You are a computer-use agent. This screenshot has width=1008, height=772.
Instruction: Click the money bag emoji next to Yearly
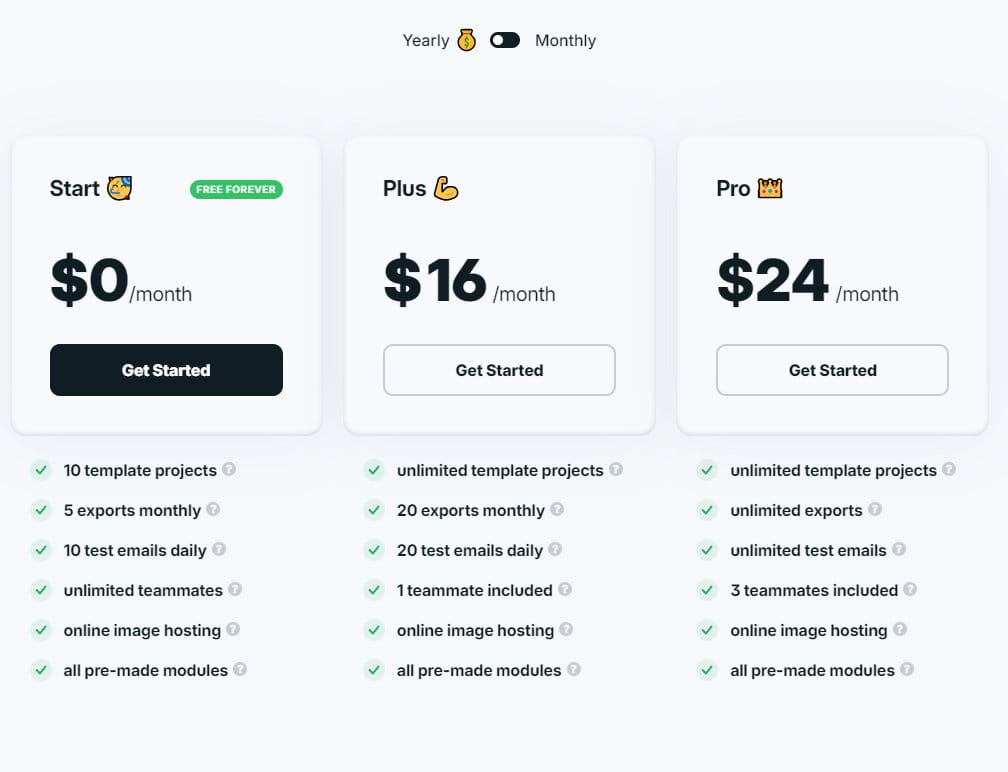[467, 40]
